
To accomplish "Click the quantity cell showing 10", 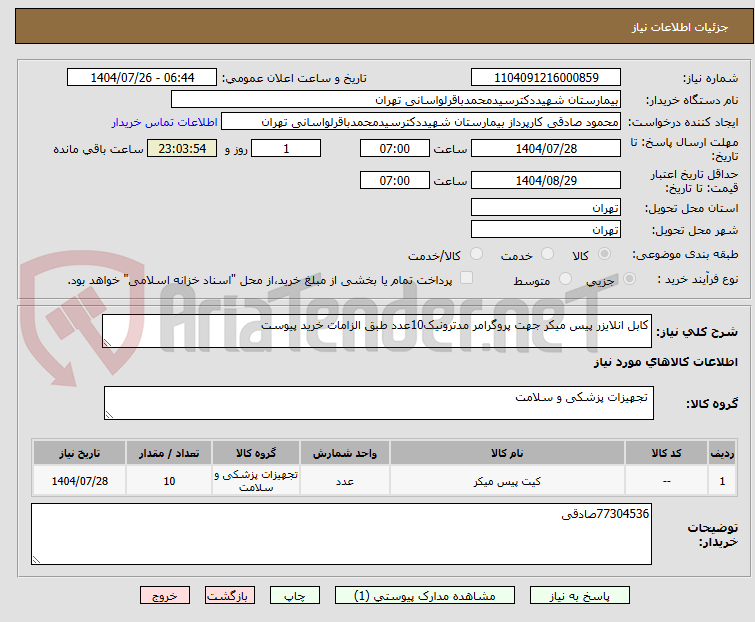I will [169, 481].
